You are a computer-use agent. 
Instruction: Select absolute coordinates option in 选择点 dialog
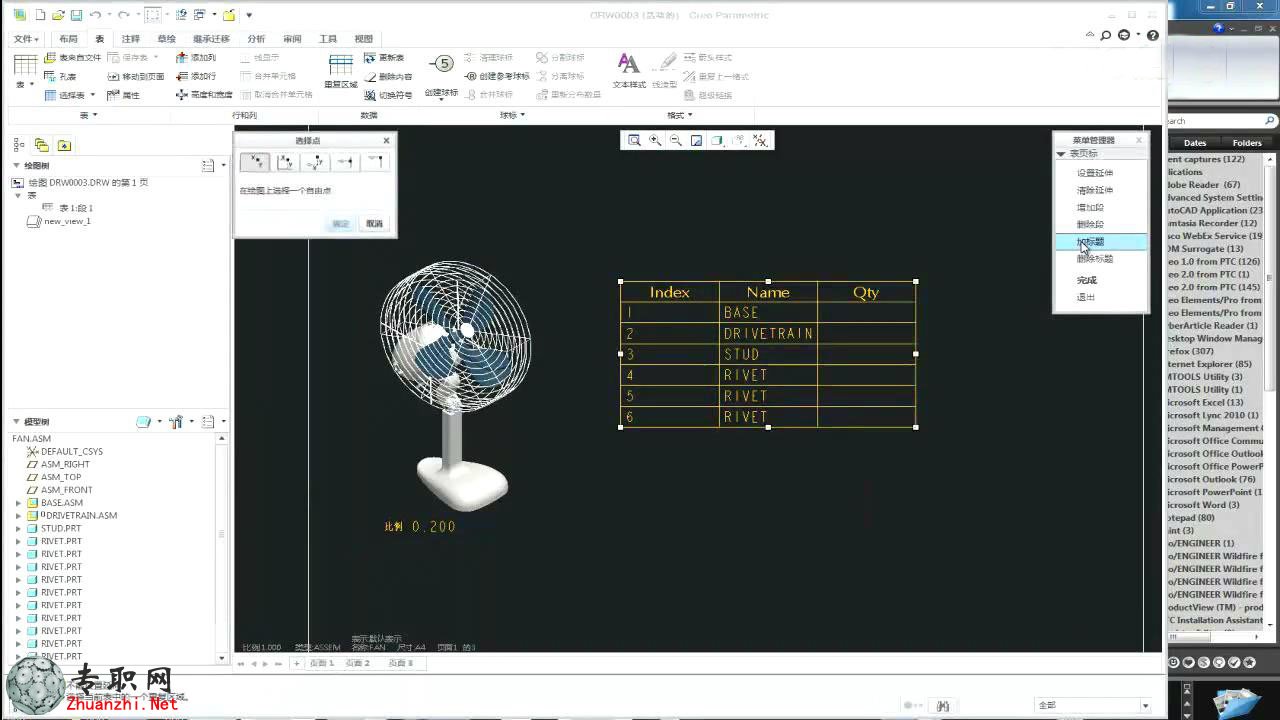(285, 162)
